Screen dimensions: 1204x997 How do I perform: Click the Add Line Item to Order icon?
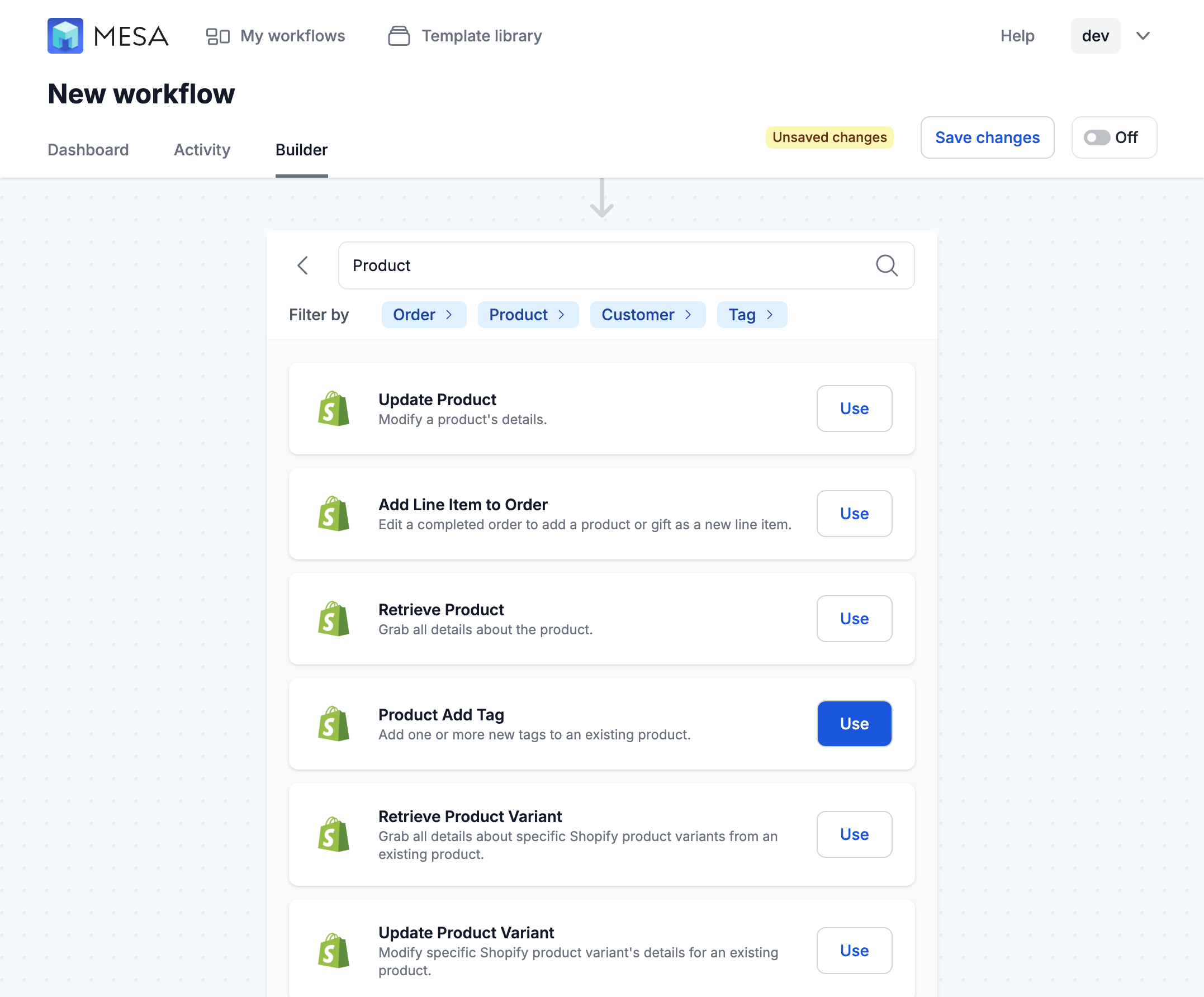tap(333, 513)
